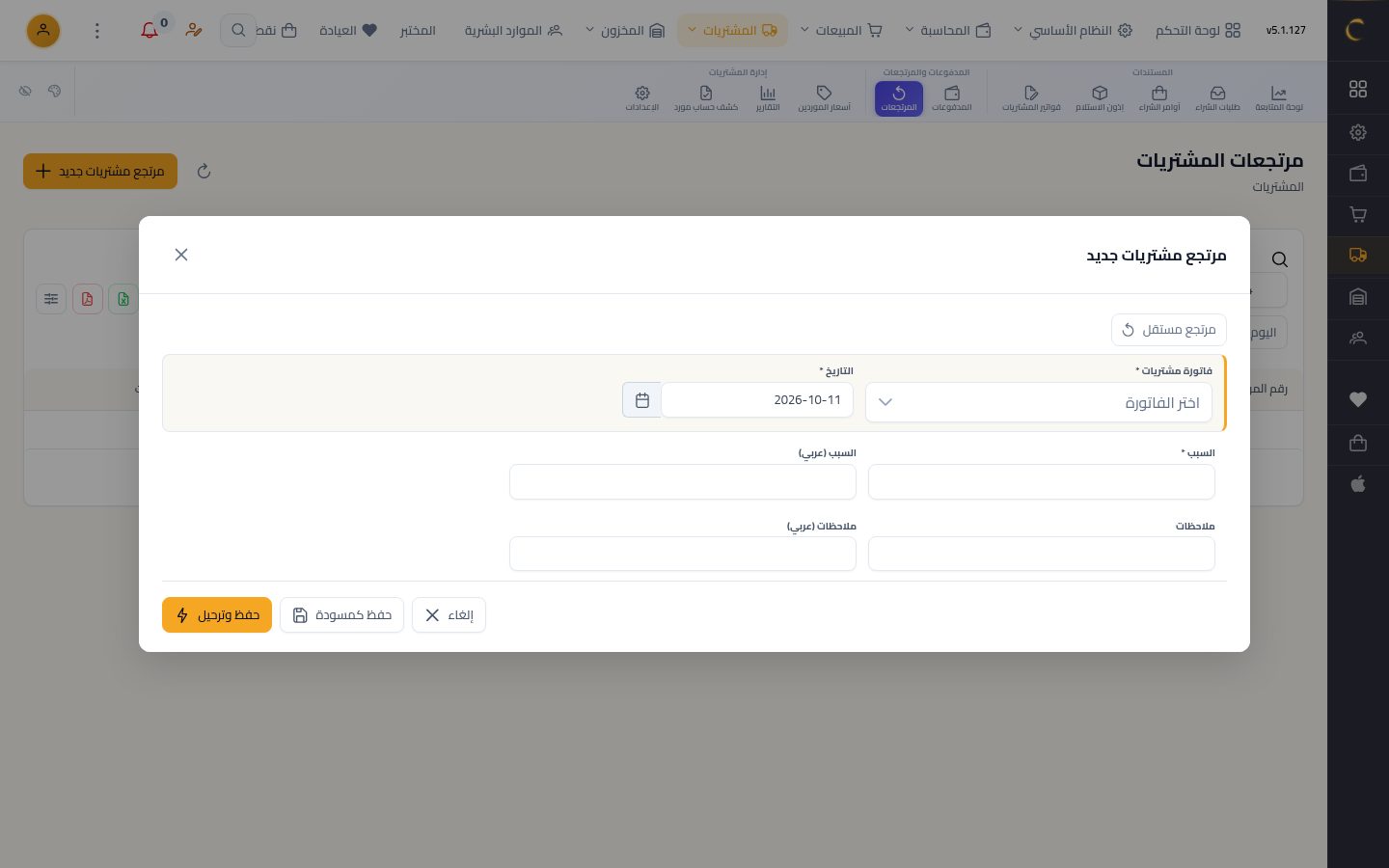
Task: Open فواتير المشتريات toolbar item
Action: 1031,98
